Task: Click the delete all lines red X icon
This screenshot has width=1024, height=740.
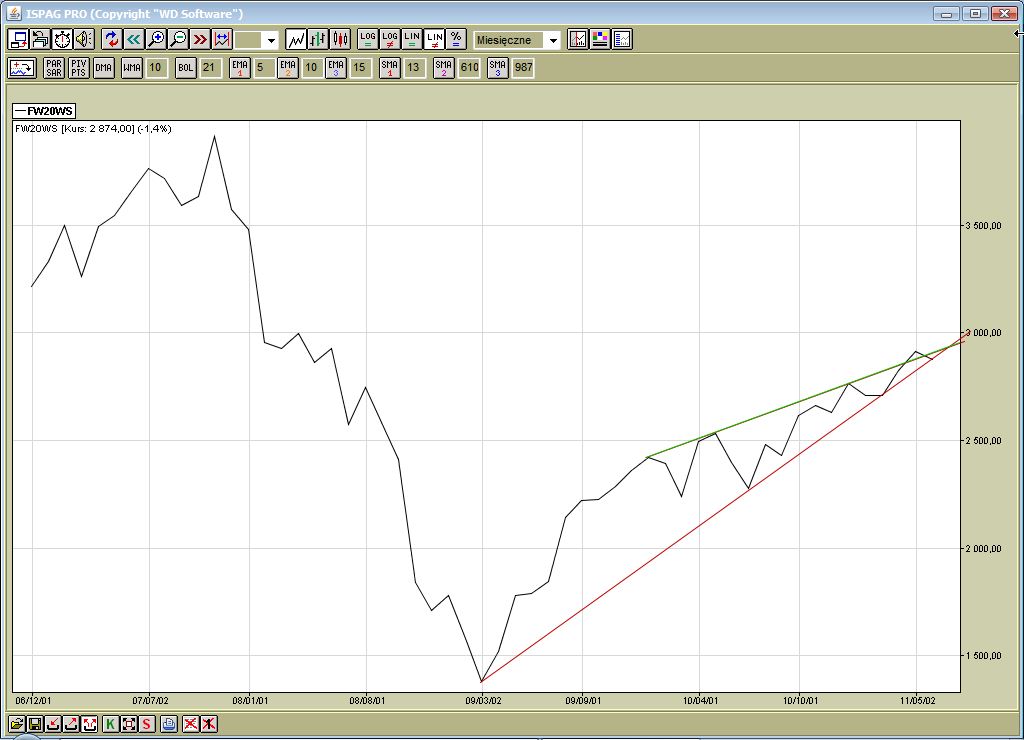Action: [190, 724]
